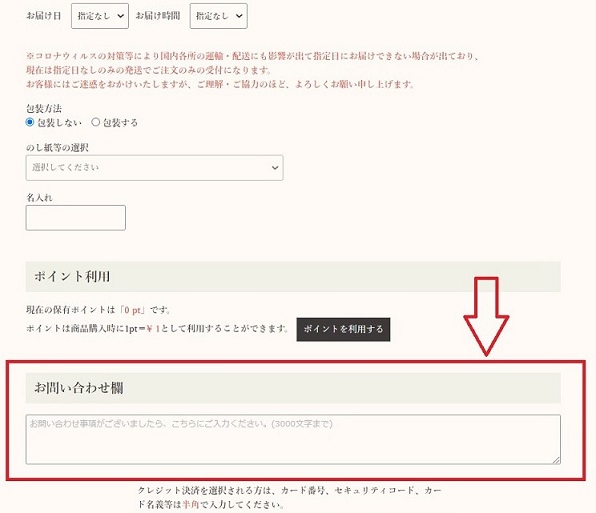
Task: Click the 包装する label text
Action: pyautogui.click(x=120, y=122)
